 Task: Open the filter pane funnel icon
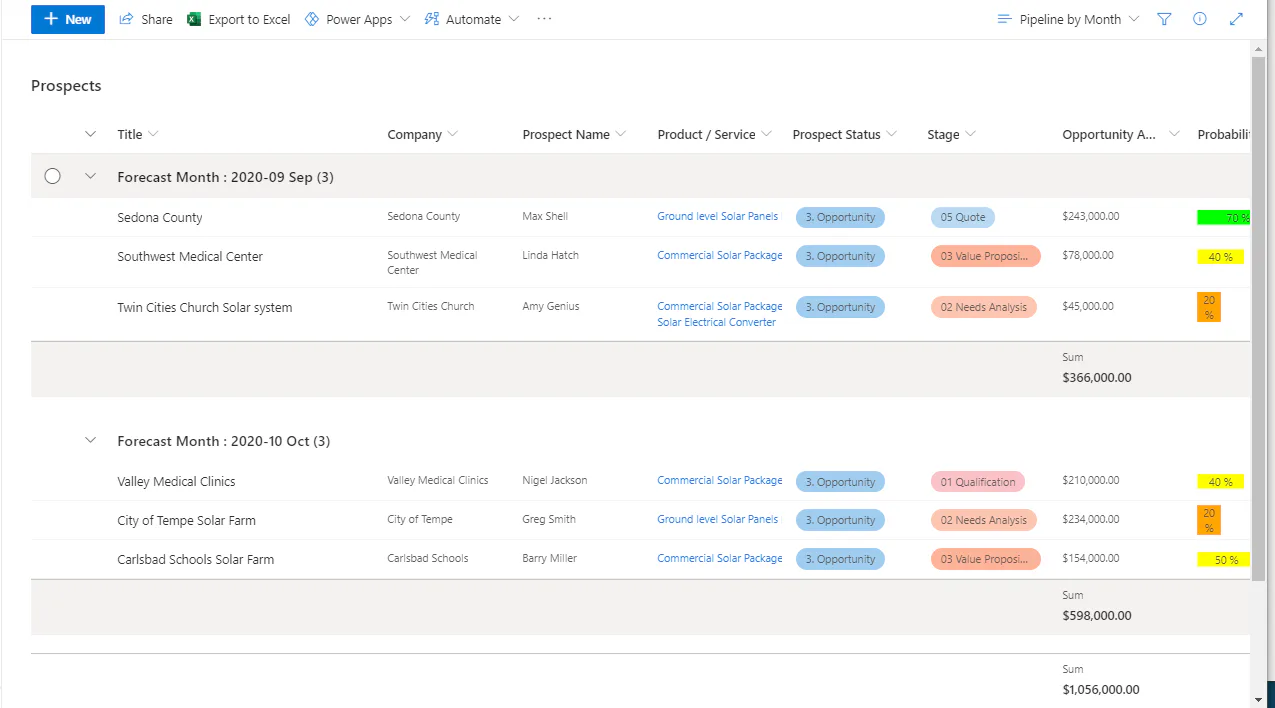[x=1164, y=19]
